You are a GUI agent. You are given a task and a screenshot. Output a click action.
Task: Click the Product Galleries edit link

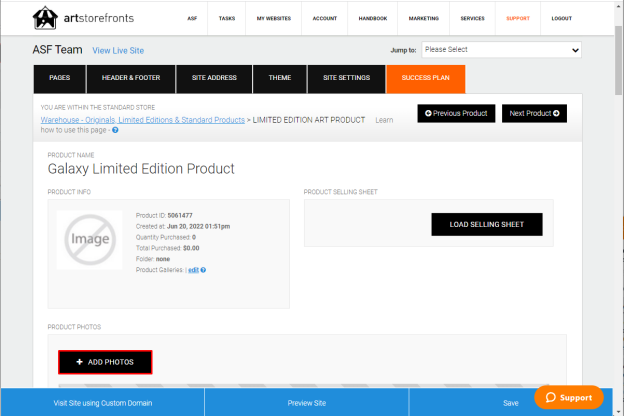click(x=193, y=270)
